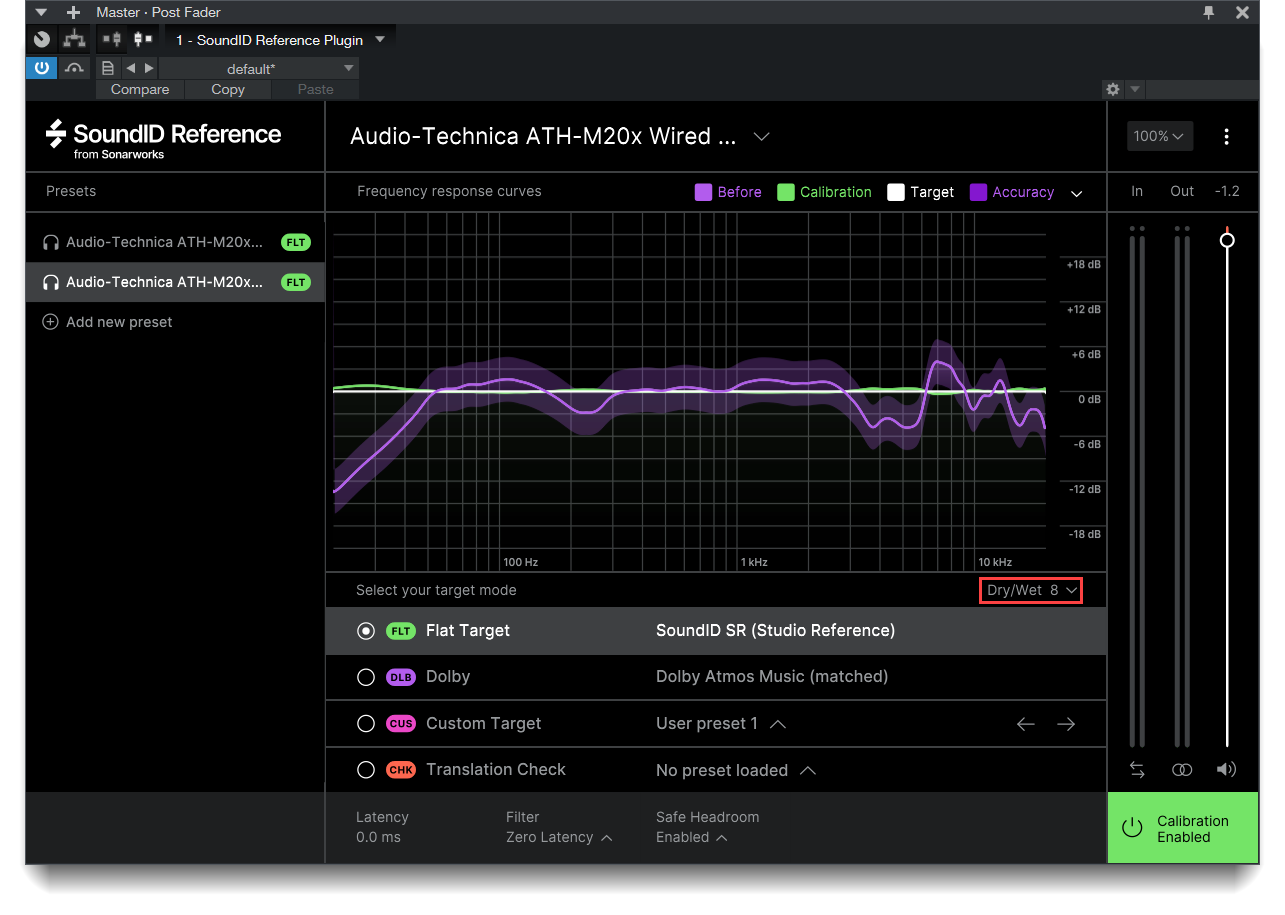Open the Audio-Technica ATH-M20x device dropdown

point(560,137)
